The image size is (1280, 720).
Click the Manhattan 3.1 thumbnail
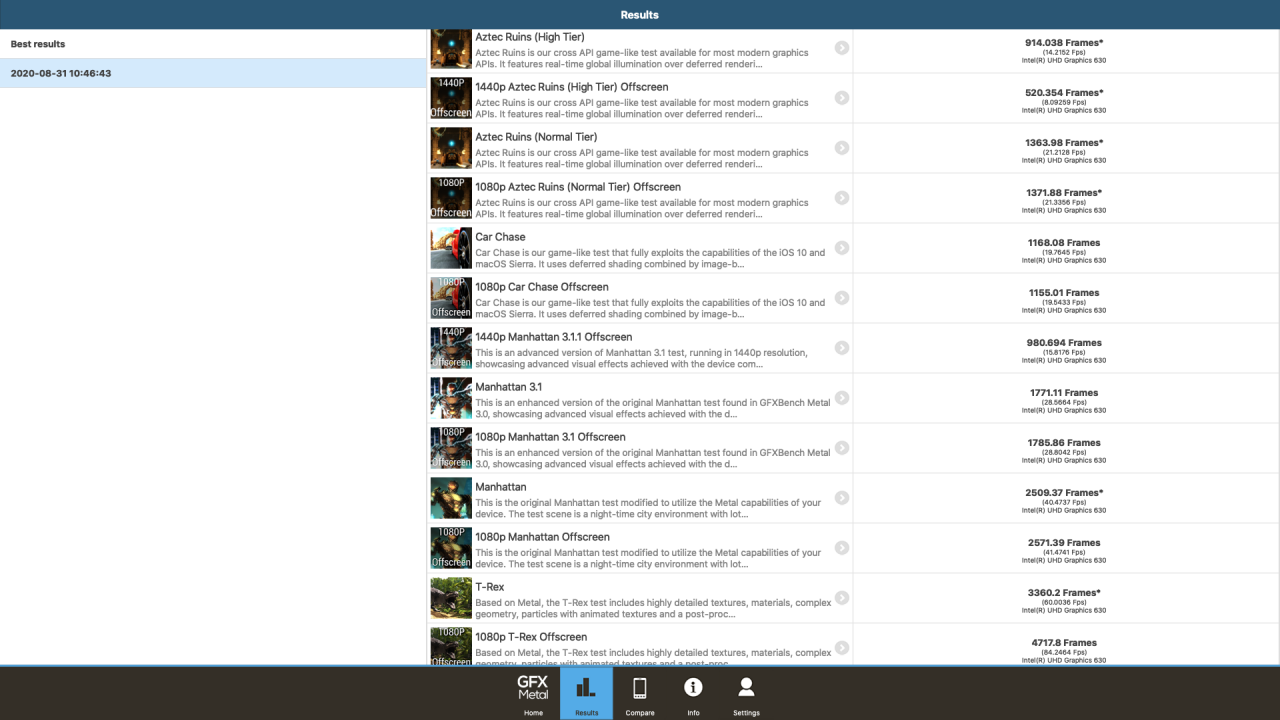pos(451,398)
